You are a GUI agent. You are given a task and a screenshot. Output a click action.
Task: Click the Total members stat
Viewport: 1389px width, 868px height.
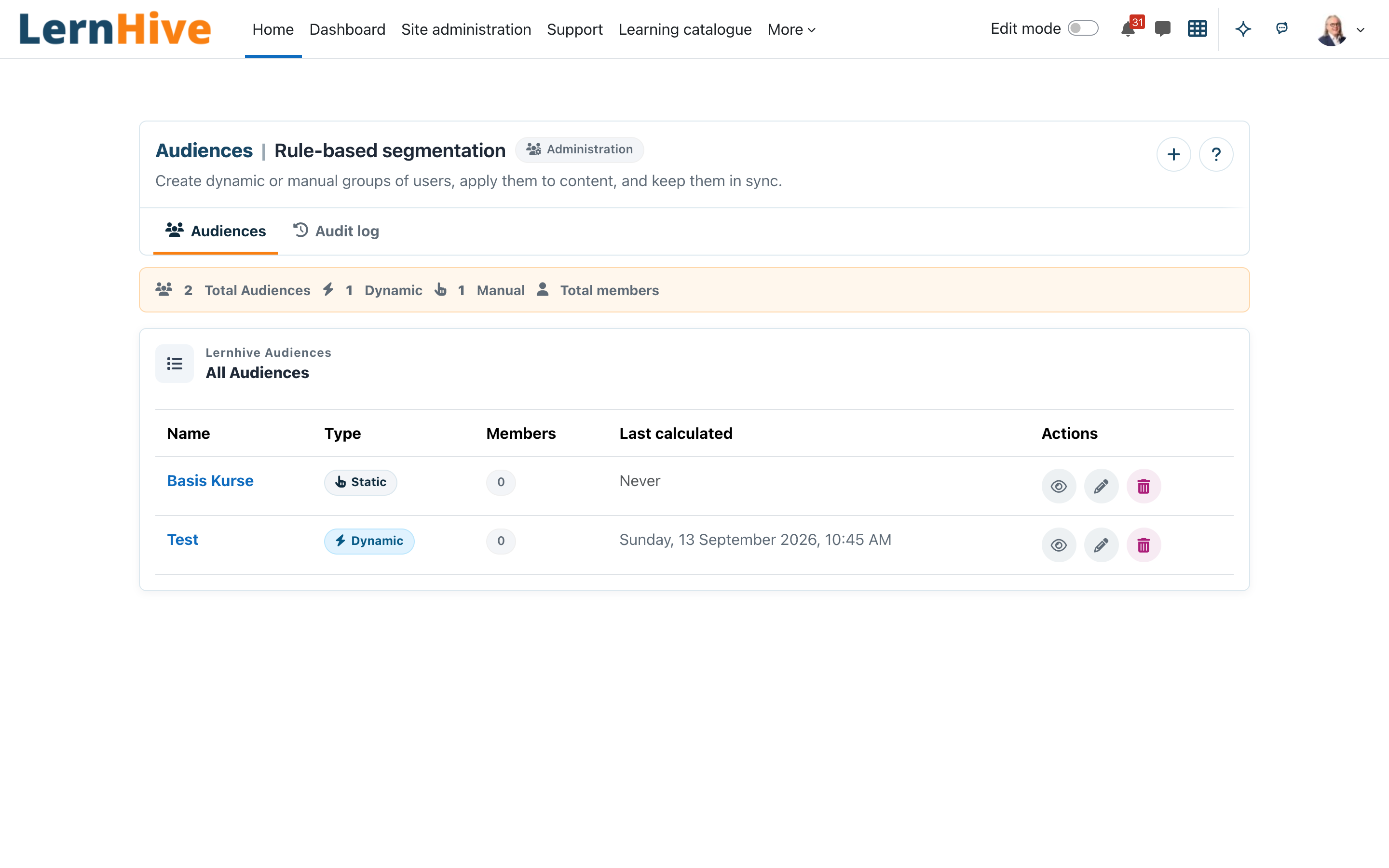point(598,290)
